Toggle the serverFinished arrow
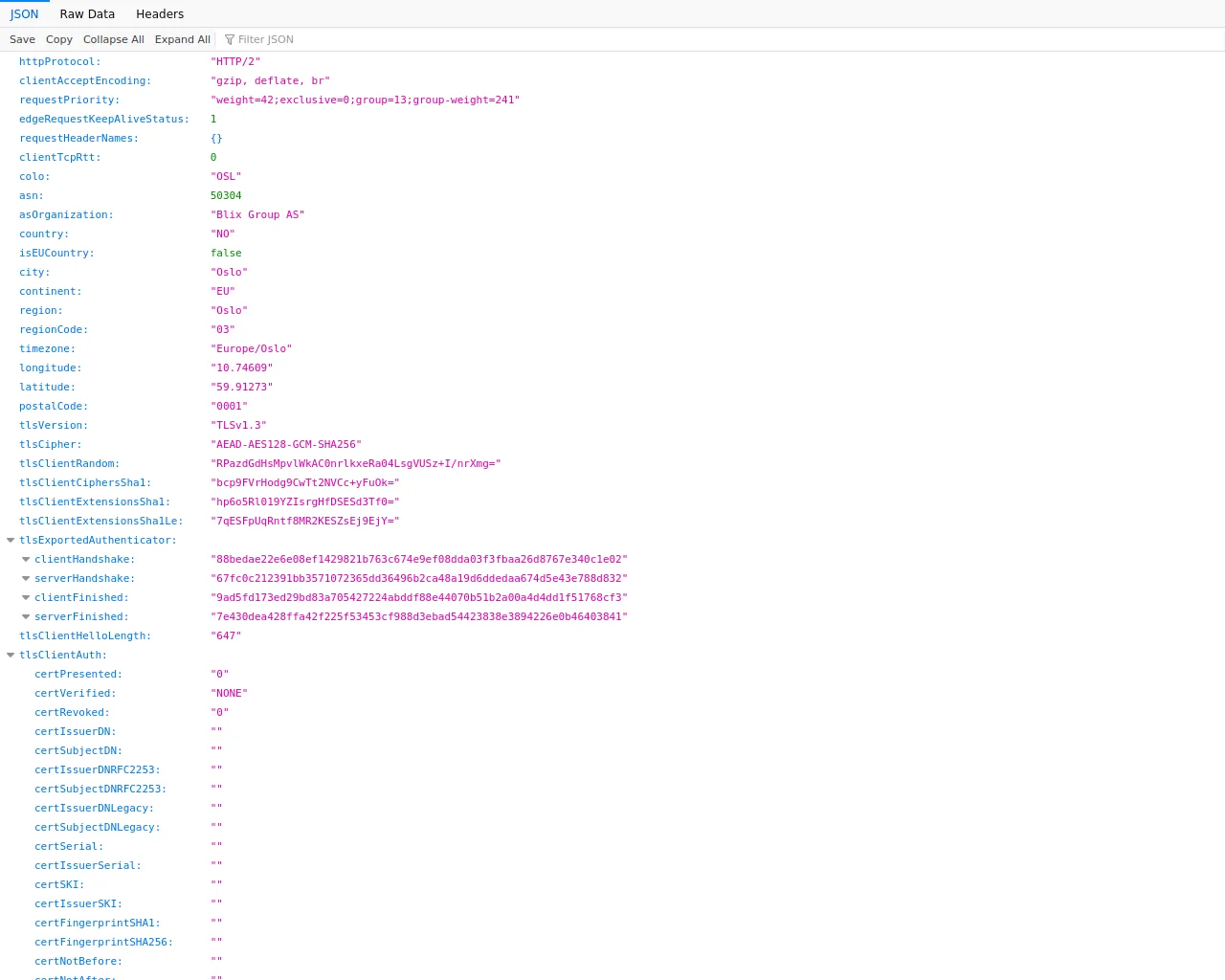Viewport: 1225px width, 980px height. [x=26, y=617]
